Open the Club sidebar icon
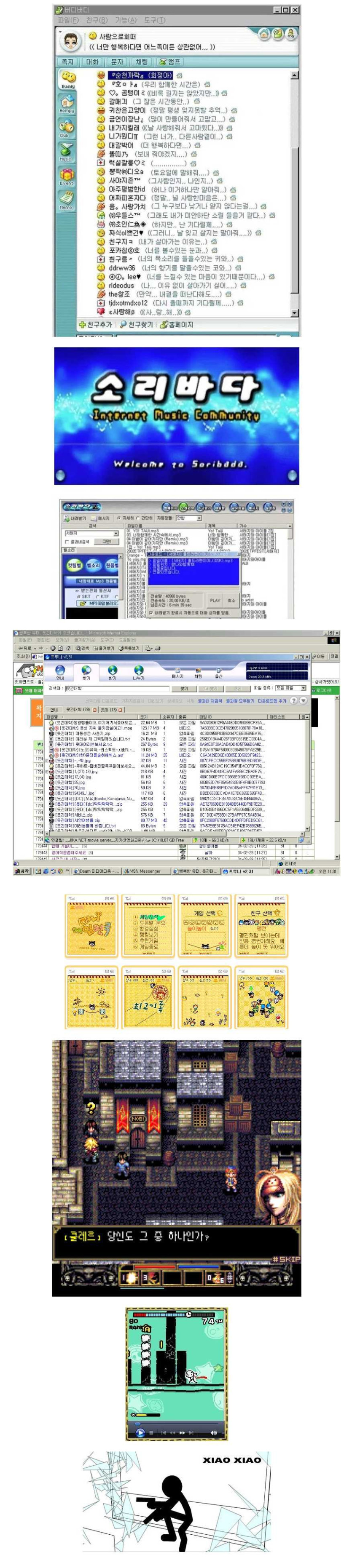The image size is (352, 1568). tap(66, 128)
